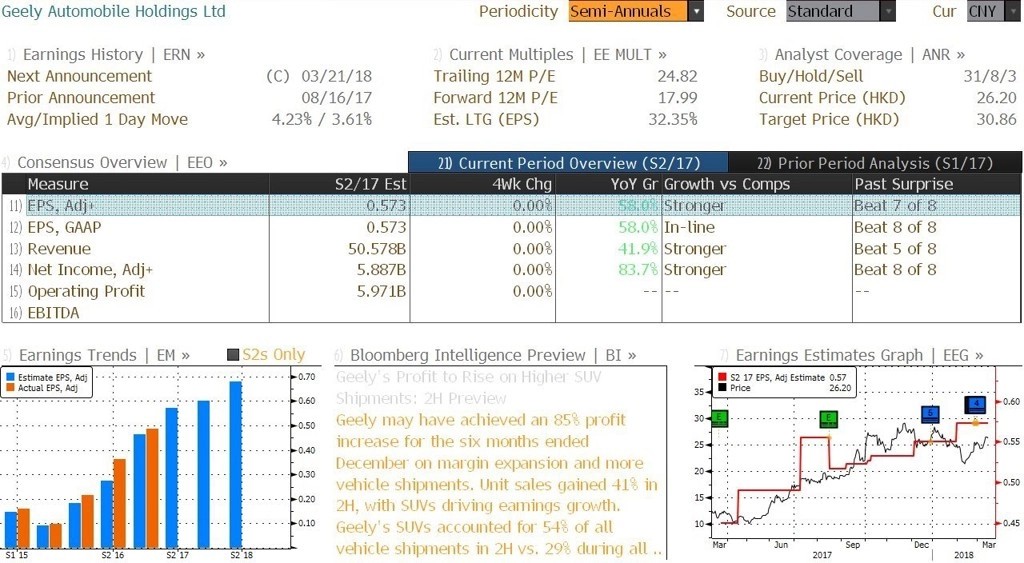Select the Operating Profit row

click(x=511, y=291)
